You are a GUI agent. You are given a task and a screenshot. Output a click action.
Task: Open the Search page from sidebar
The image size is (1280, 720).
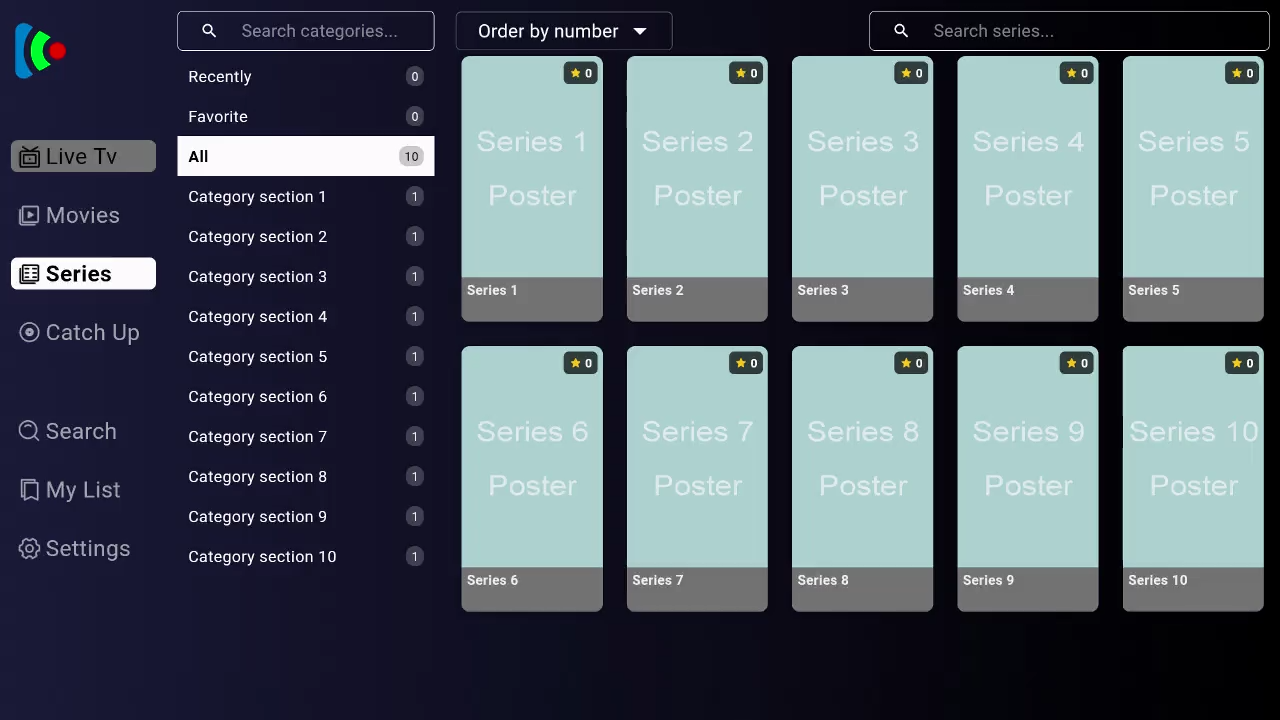(83, 431)
